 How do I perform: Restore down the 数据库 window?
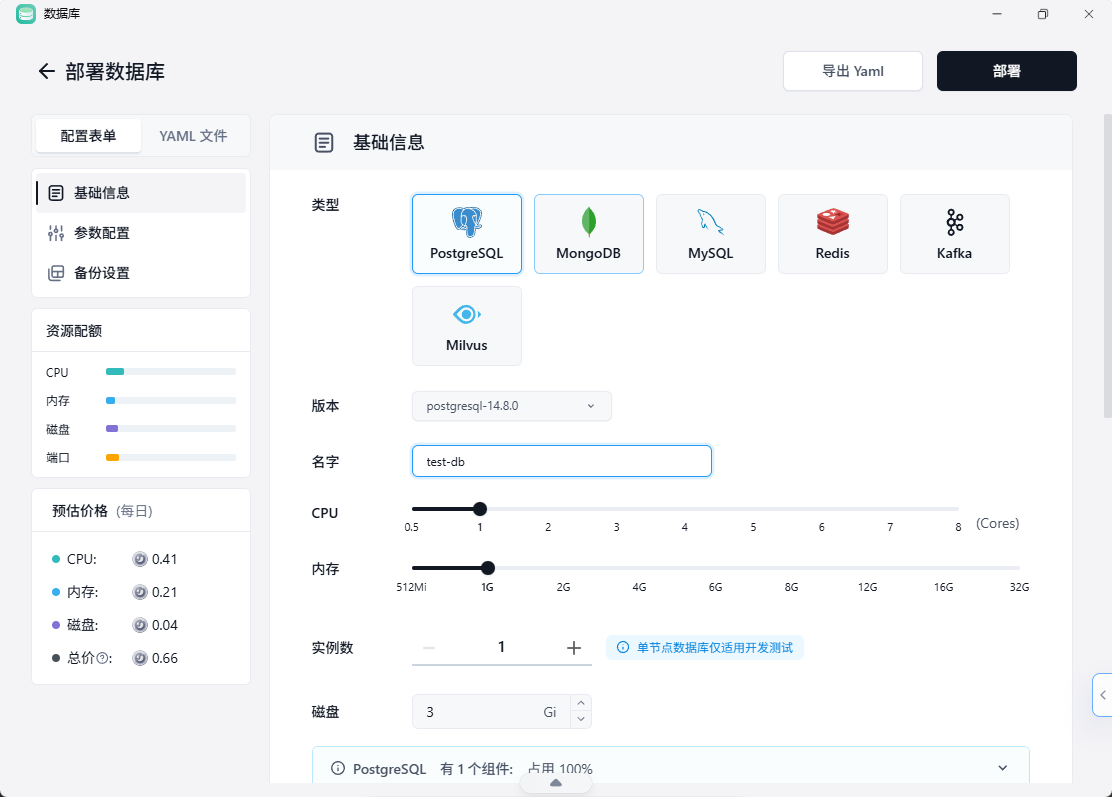[1042, 13]
